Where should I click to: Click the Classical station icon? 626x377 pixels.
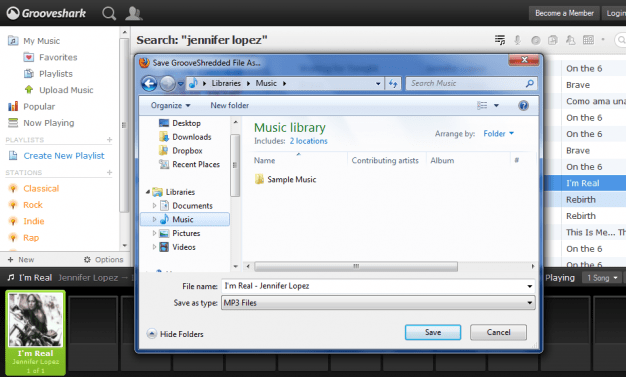[13, 188]
